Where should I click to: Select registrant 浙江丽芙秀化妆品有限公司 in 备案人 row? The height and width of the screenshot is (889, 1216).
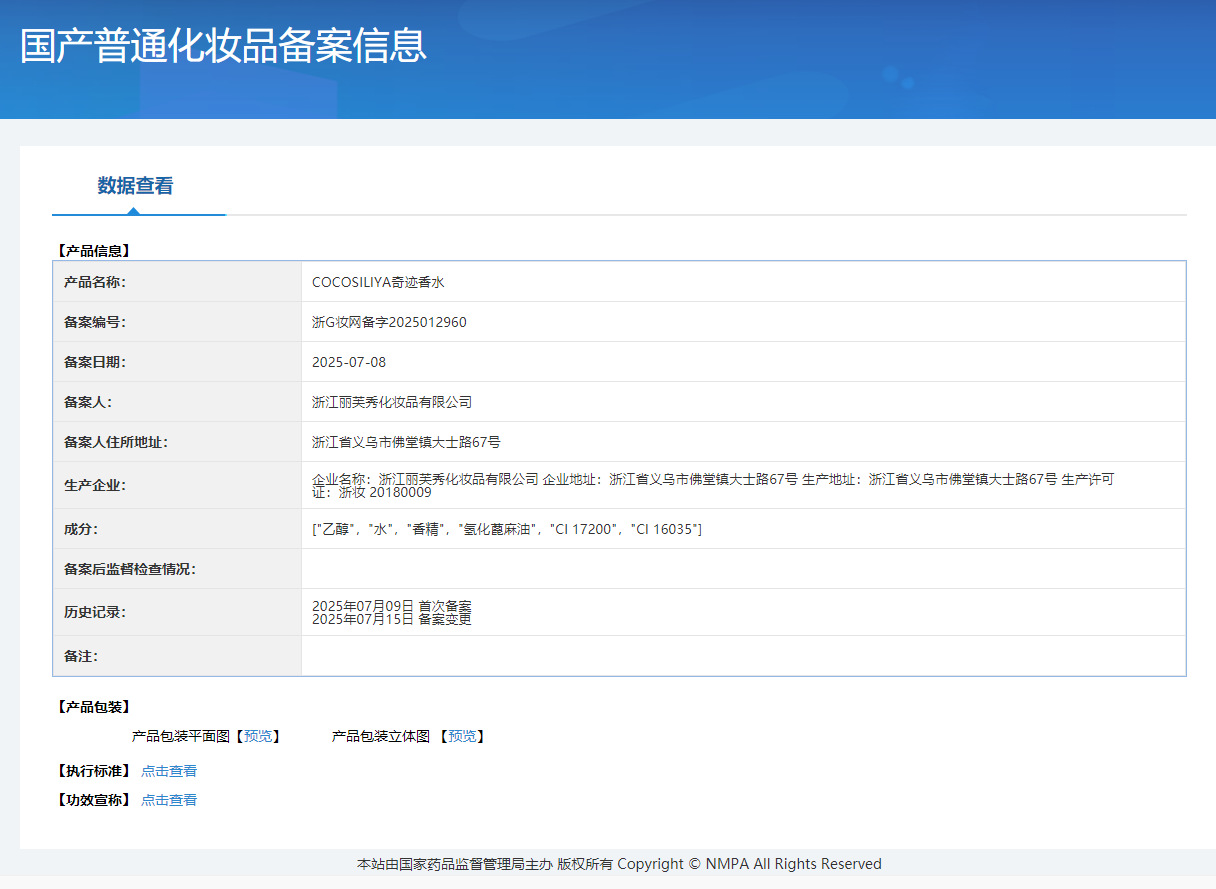(x=392, y=402)
